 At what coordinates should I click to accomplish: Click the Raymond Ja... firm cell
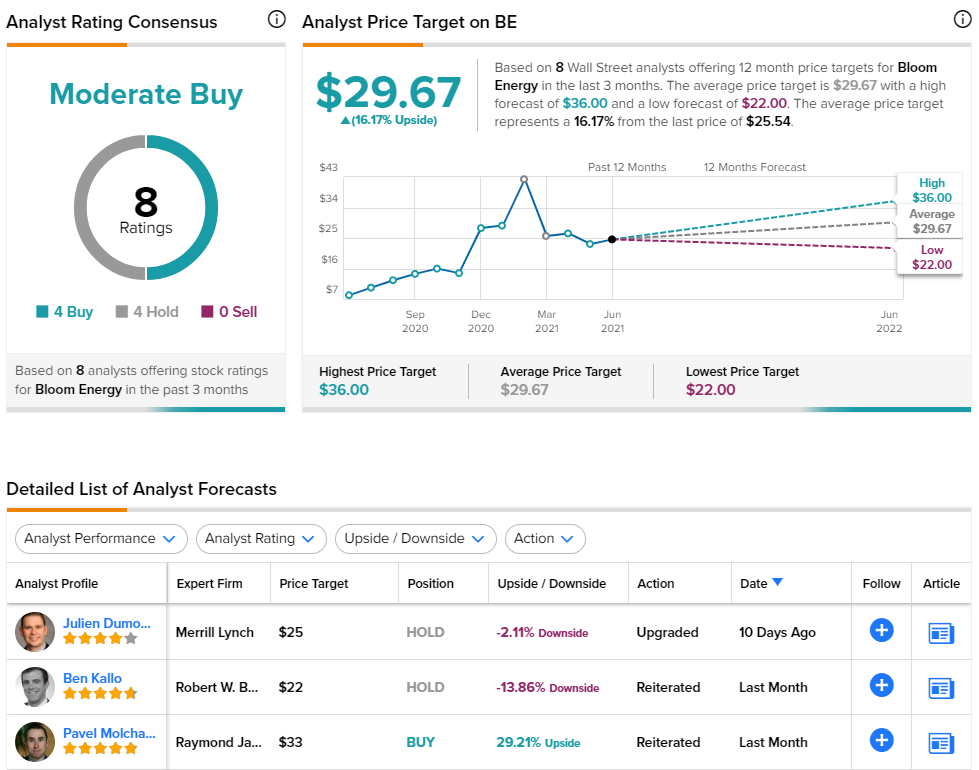click(x=219, y=742)
